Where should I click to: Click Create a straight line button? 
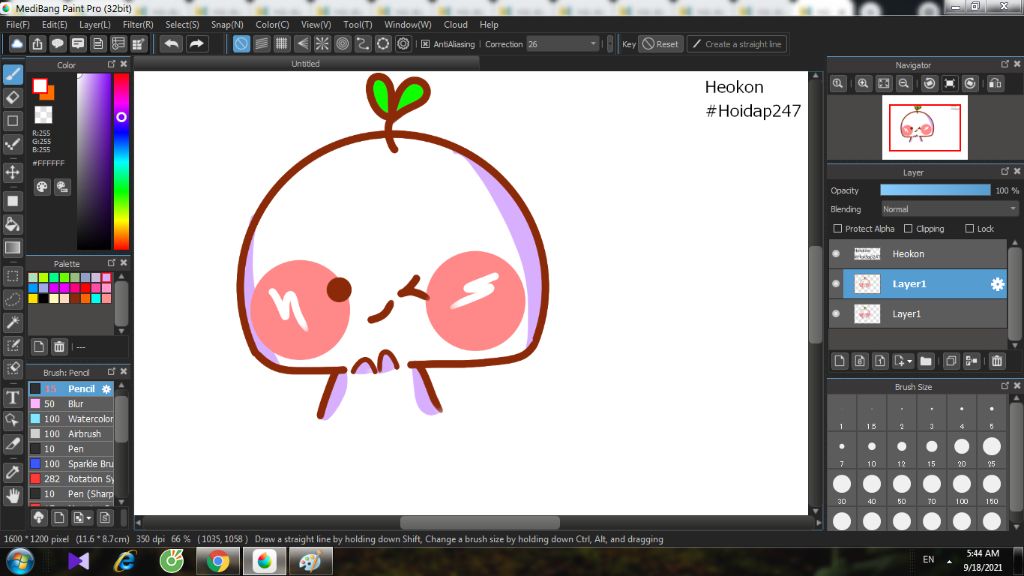[x=737, y=44]
